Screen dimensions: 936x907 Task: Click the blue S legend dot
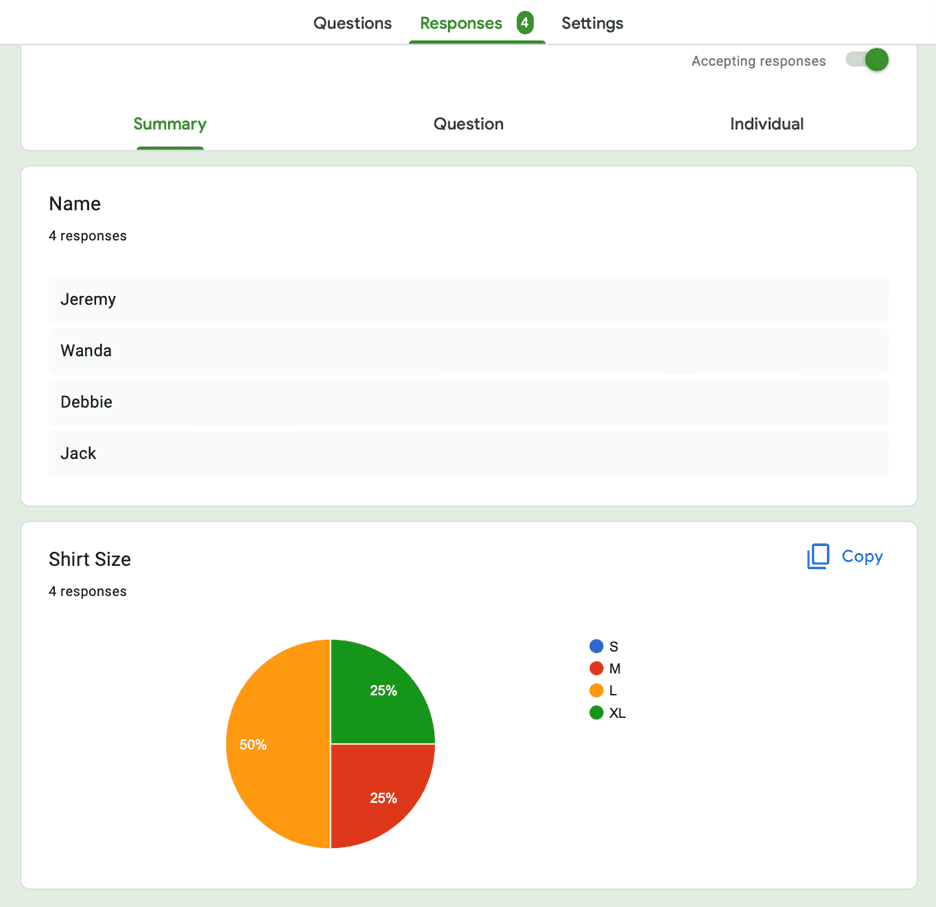(x=596, y=645)
